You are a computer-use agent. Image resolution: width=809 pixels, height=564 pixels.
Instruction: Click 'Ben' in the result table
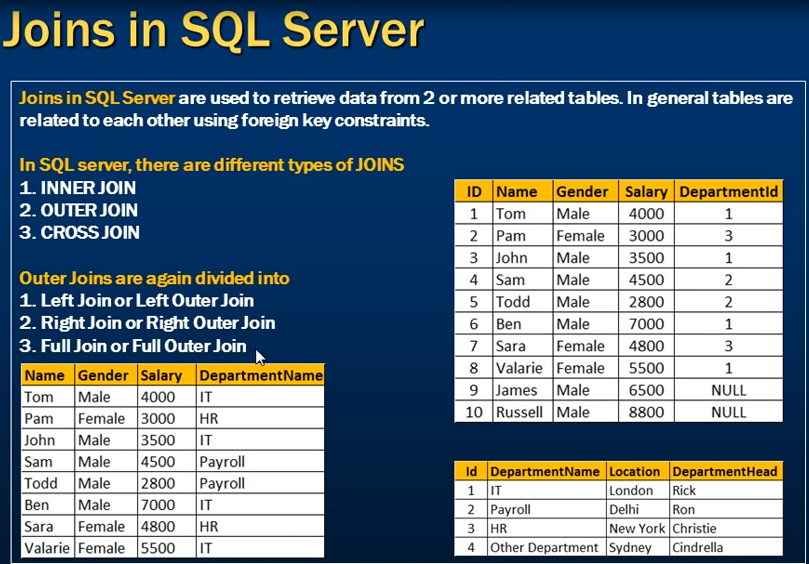48,505
